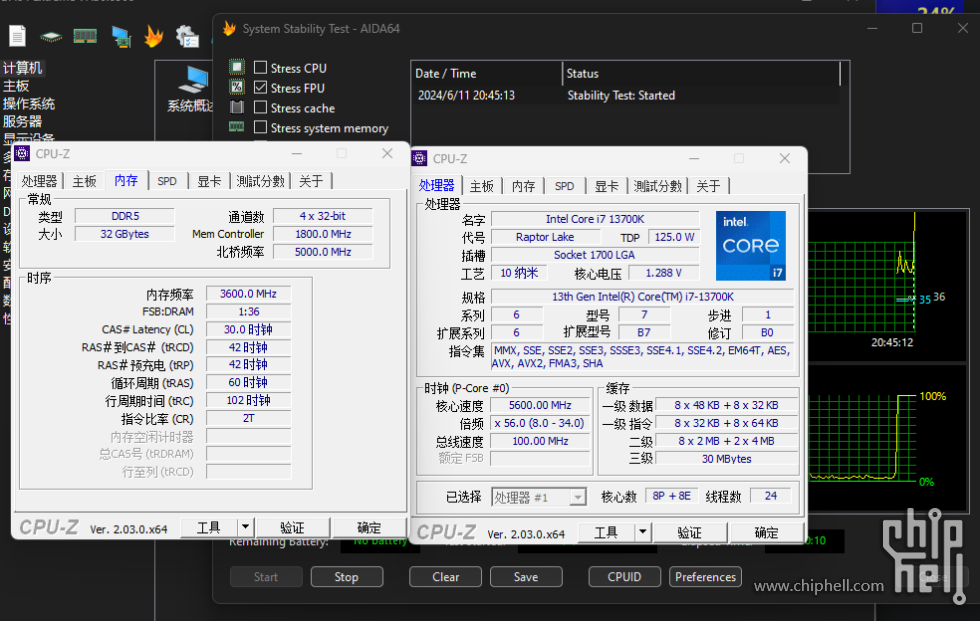Open the 工具 dropdown arrow in processor CPU-Z window
This screenshot has height=621, width=980.
pyautogui.click(x=642, y=532)
